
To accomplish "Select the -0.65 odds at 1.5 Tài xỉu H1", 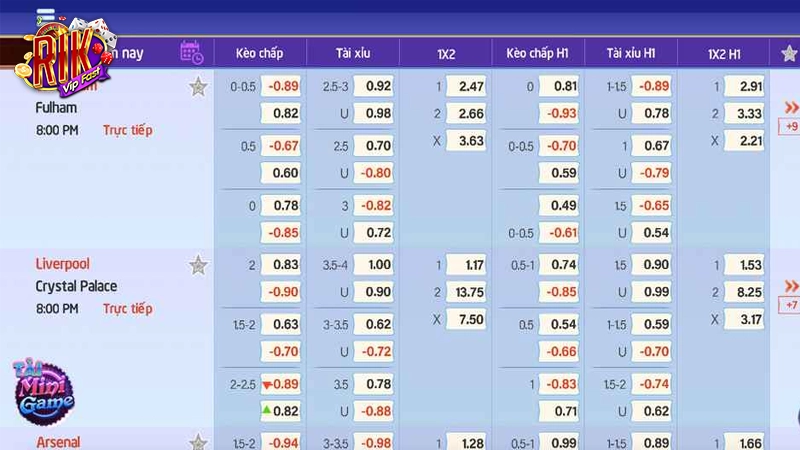I will pyautogui.click(x=652, y=205).
